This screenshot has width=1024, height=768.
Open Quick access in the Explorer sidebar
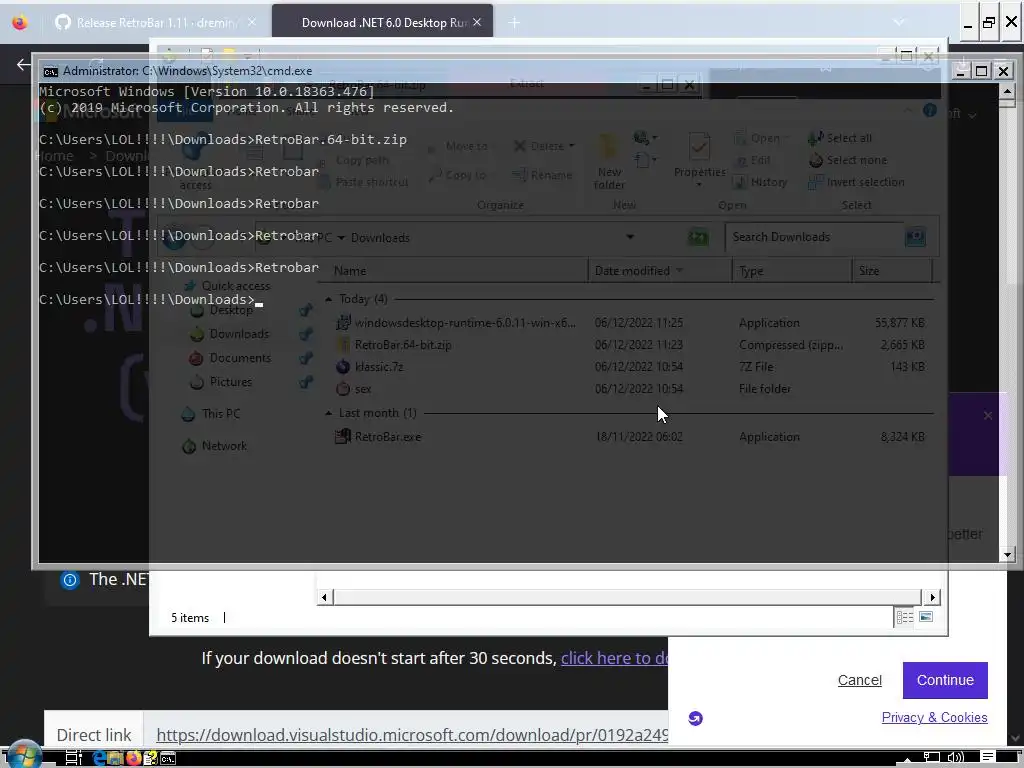pyautogui.click(x=227, y=286)
